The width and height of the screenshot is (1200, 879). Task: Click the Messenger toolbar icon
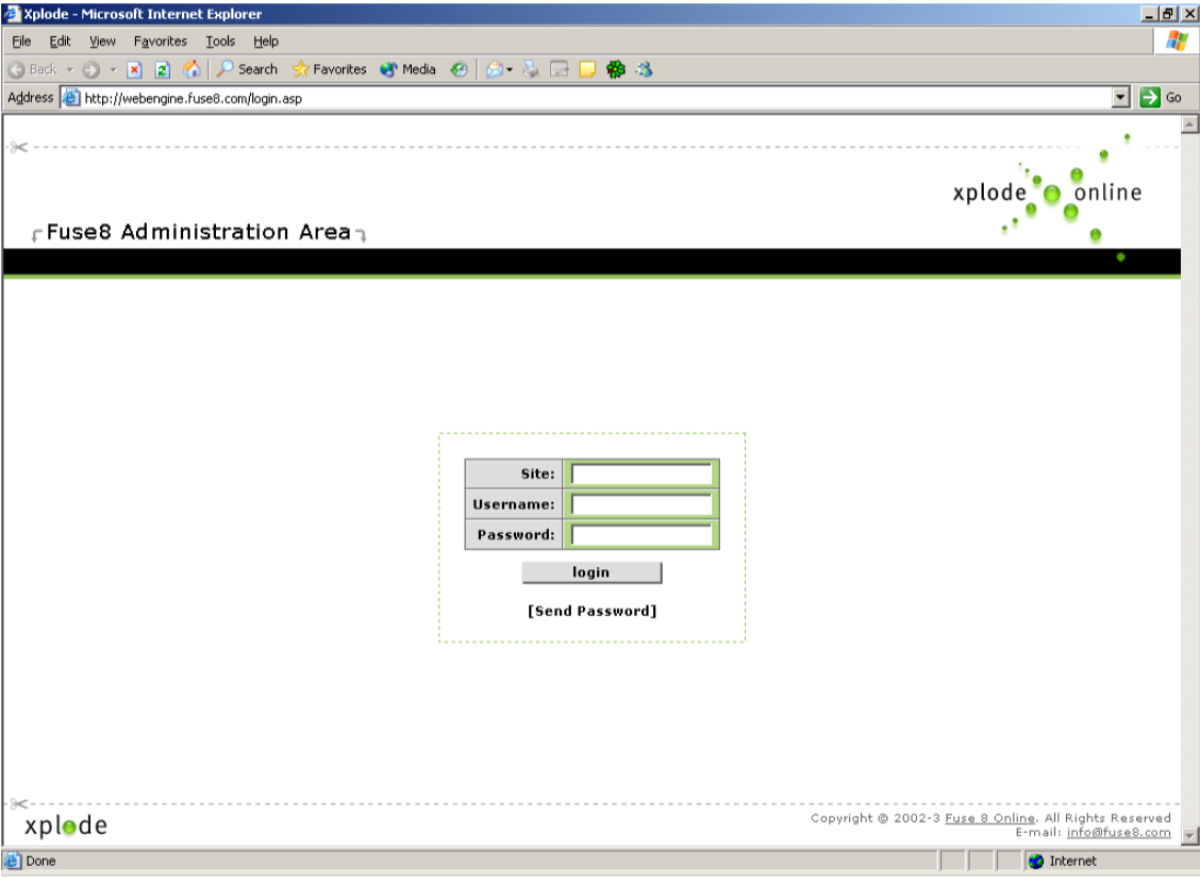(x=644, y=70)
